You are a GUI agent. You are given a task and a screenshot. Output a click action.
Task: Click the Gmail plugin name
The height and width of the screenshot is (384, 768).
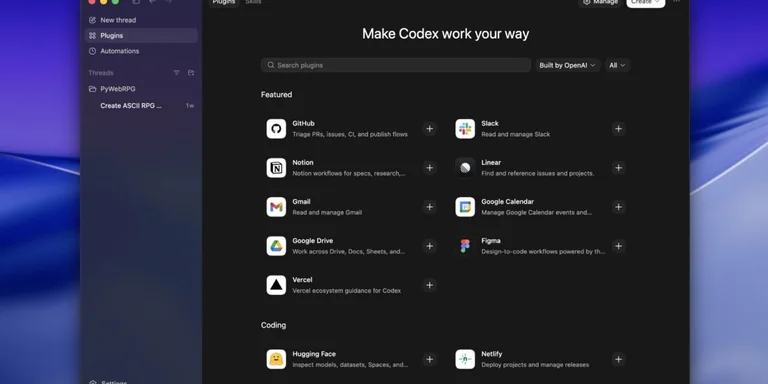tap(301, 202)
